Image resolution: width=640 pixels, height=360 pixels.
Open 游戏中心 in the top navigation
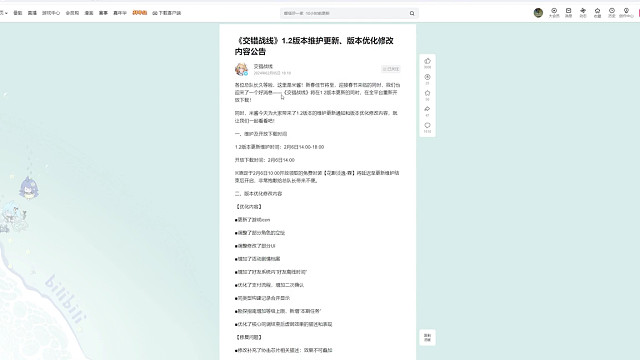coord(51,13)
